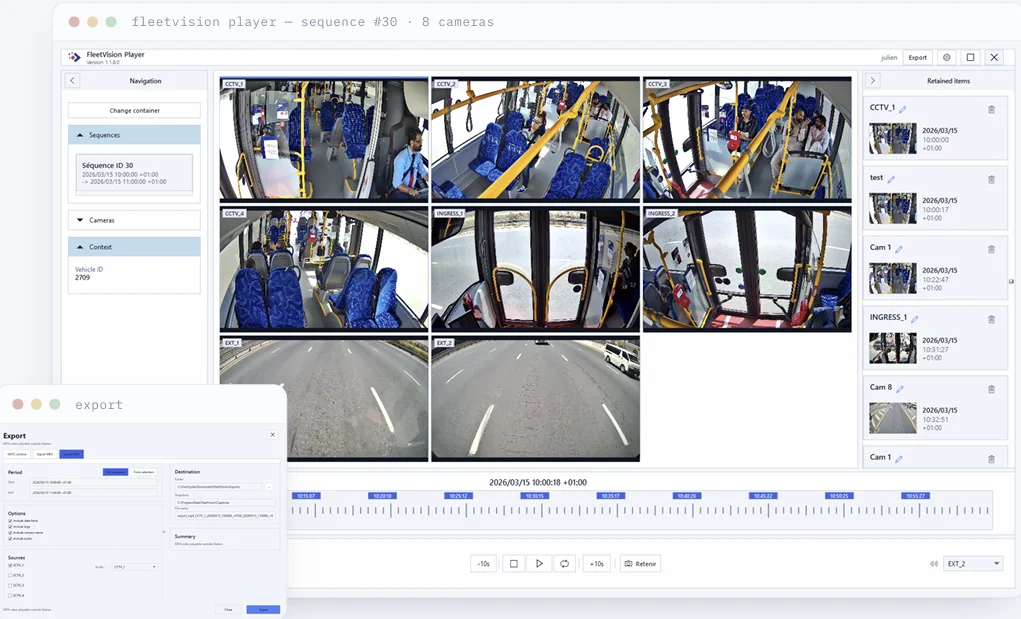Click 'Change container' button
1021x619 pixels.
[x=134, y=110]
